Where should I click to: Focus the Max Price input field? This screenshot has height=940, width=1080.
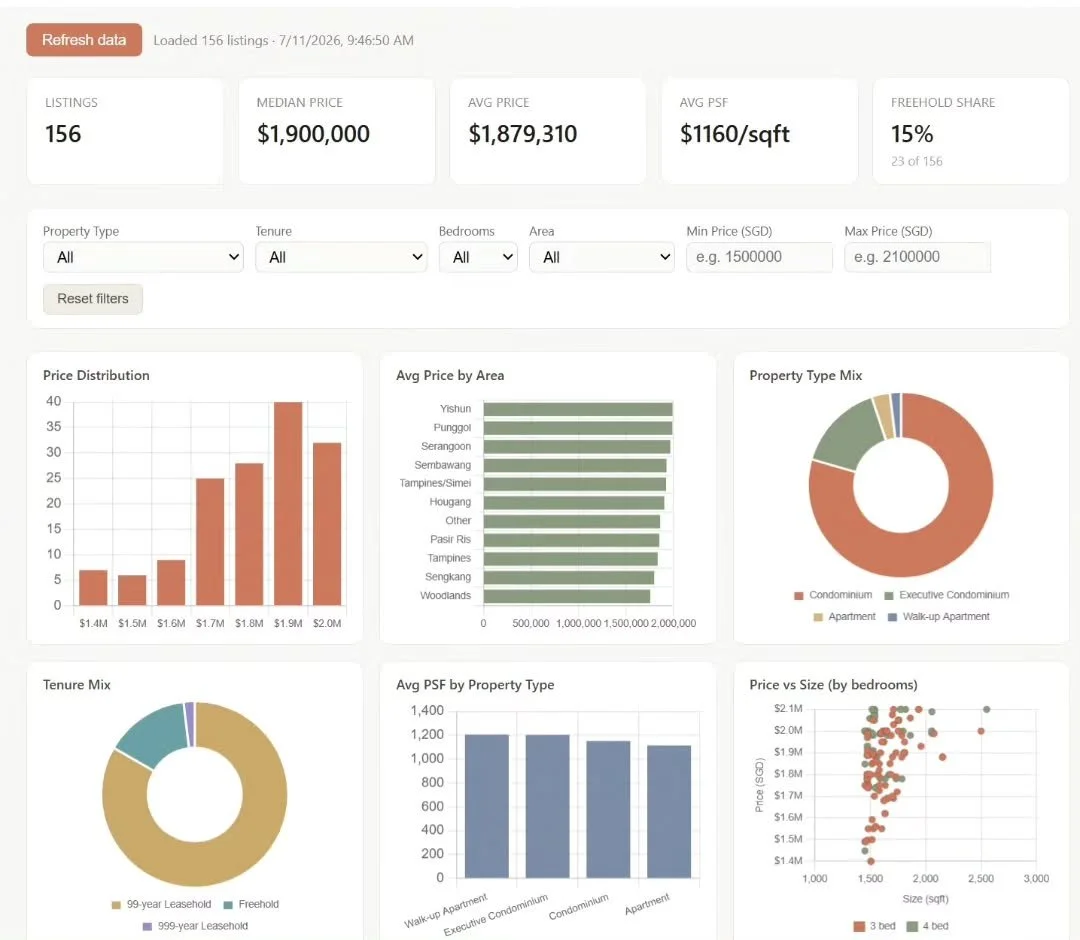(917, 257)
